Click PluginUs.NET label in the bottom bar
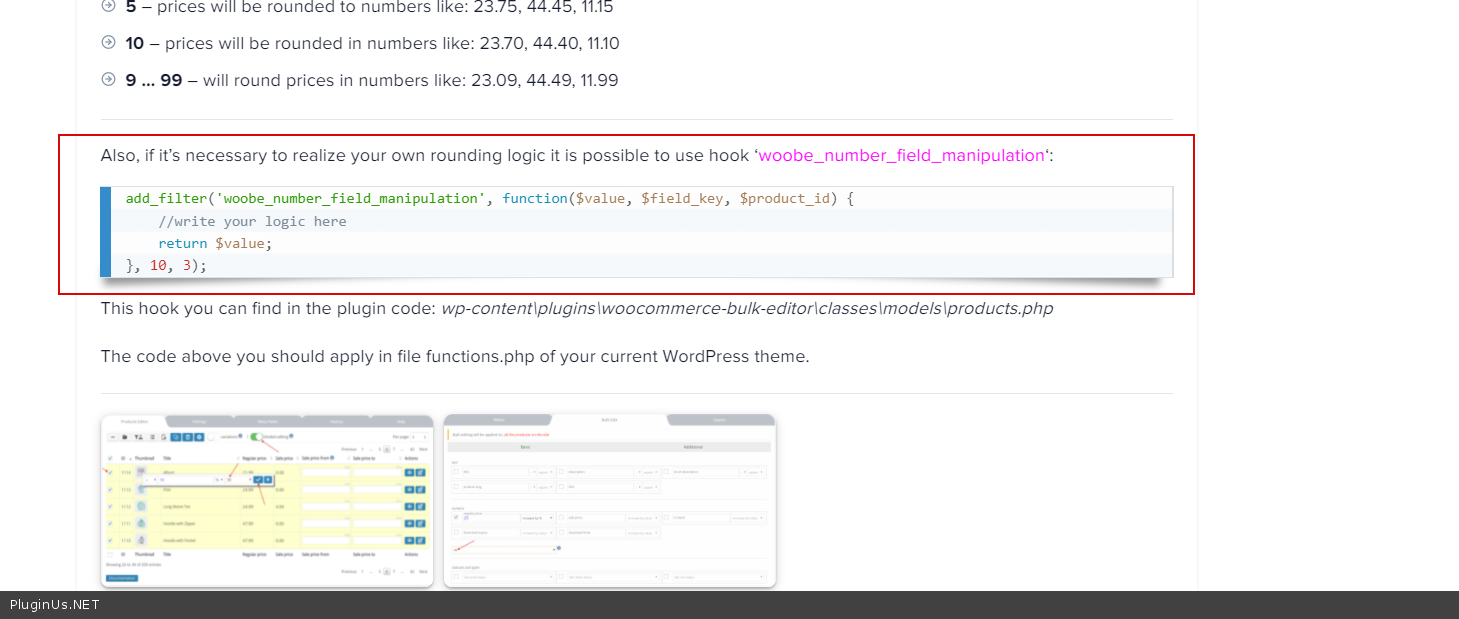This screenshot has width=1459, height=619. pos(55,605)
